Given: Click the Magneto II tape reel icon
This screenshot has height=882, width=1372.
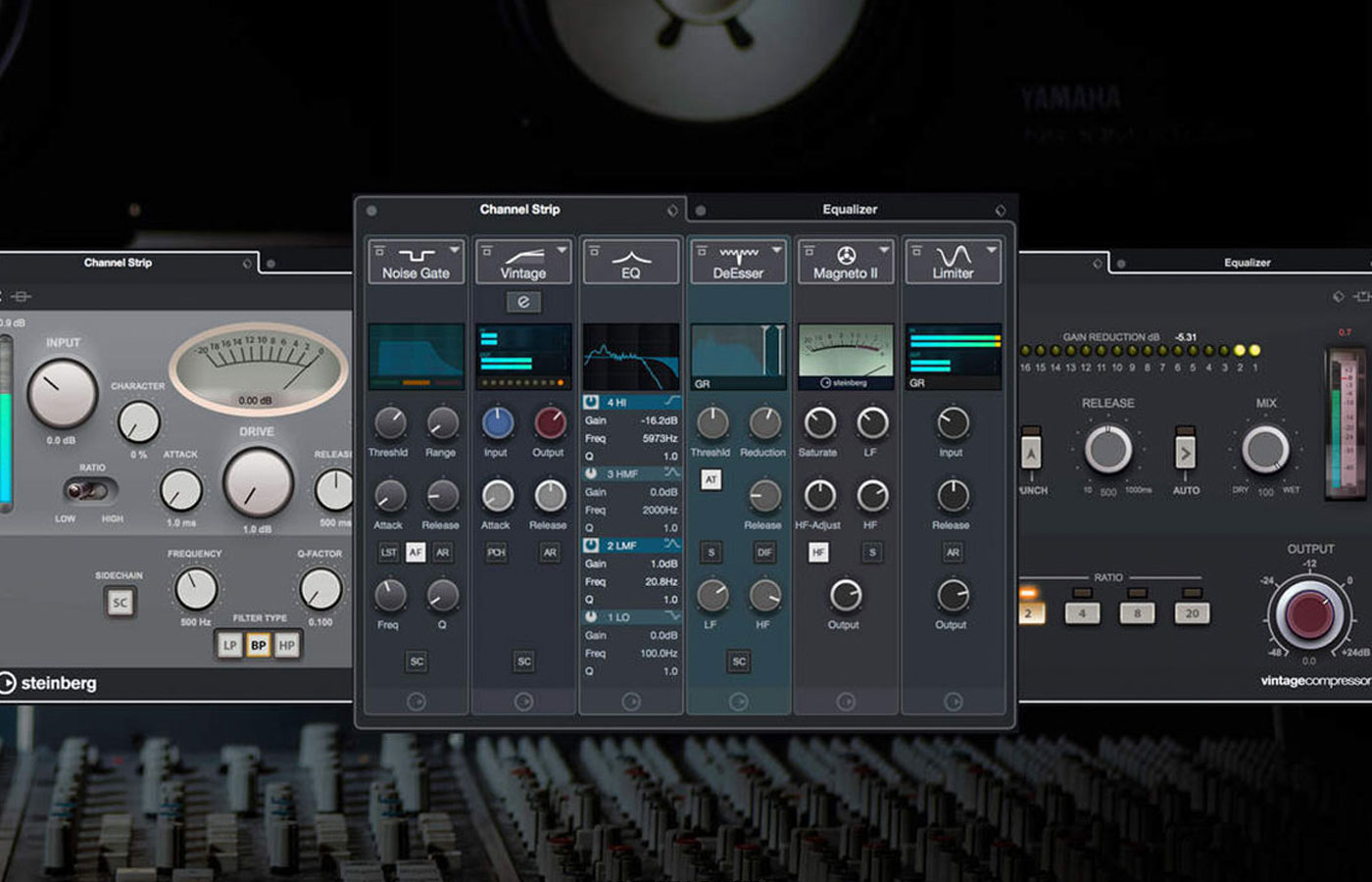Looking at the screenshot, I should coord(846,255).
